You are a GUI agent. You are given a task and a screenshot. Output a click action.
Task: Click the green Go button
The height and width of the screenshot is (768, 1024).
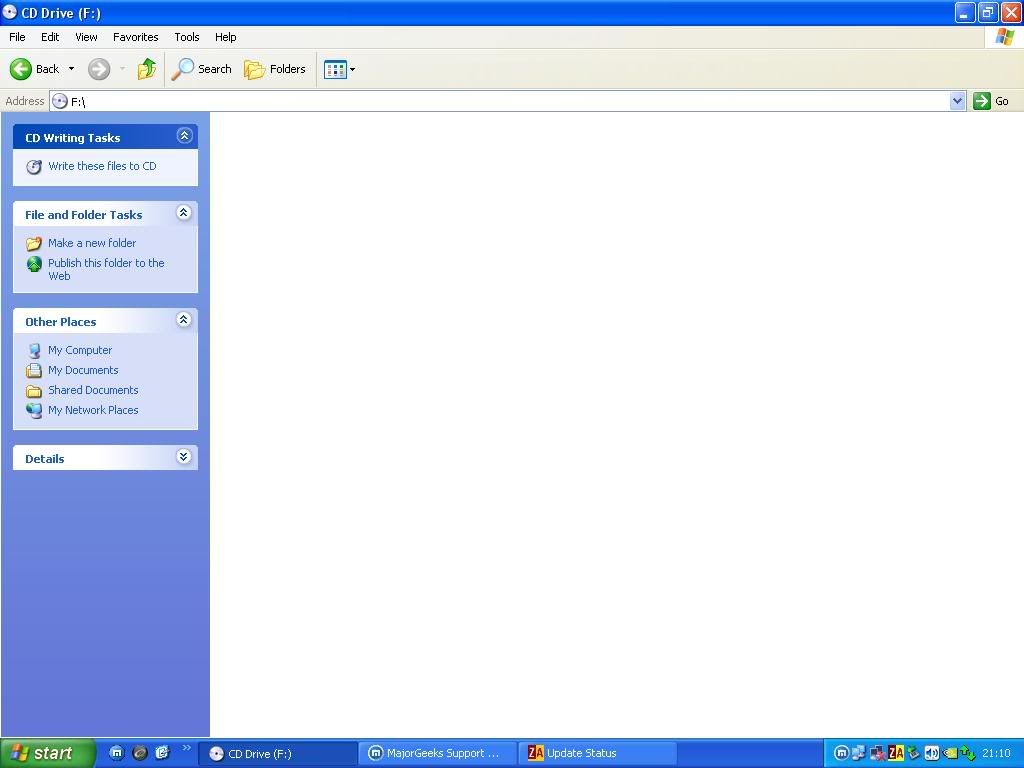991,101
